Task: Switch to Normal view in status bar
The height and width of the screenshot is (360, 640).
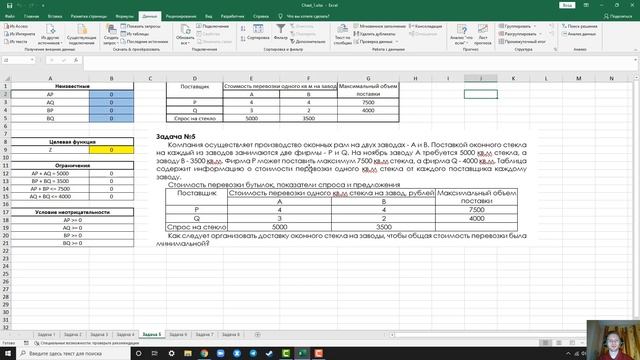Action: click(x=545, y=343)
